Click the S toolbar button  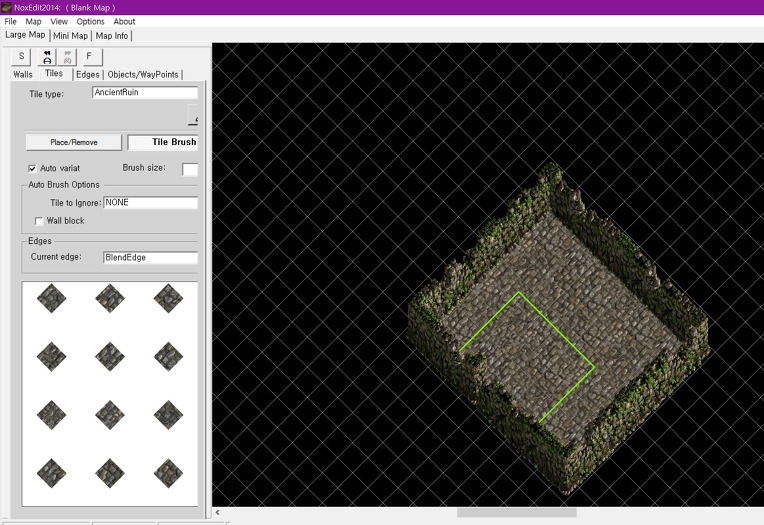coord(21,57)
